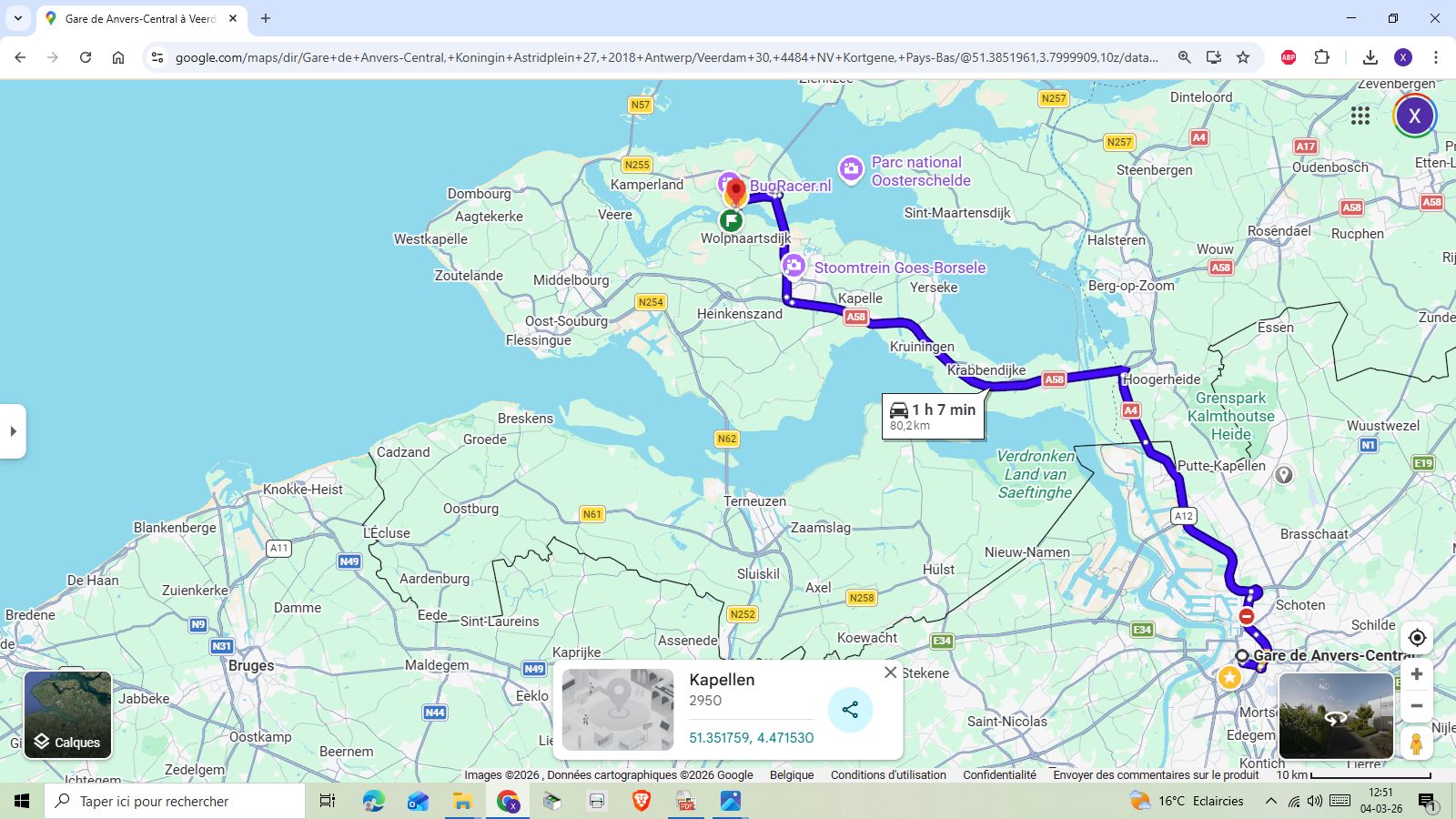This screenshot has width=1456, height=819.
Task: Zoom out on the map
Action: tap(1416, 706)
